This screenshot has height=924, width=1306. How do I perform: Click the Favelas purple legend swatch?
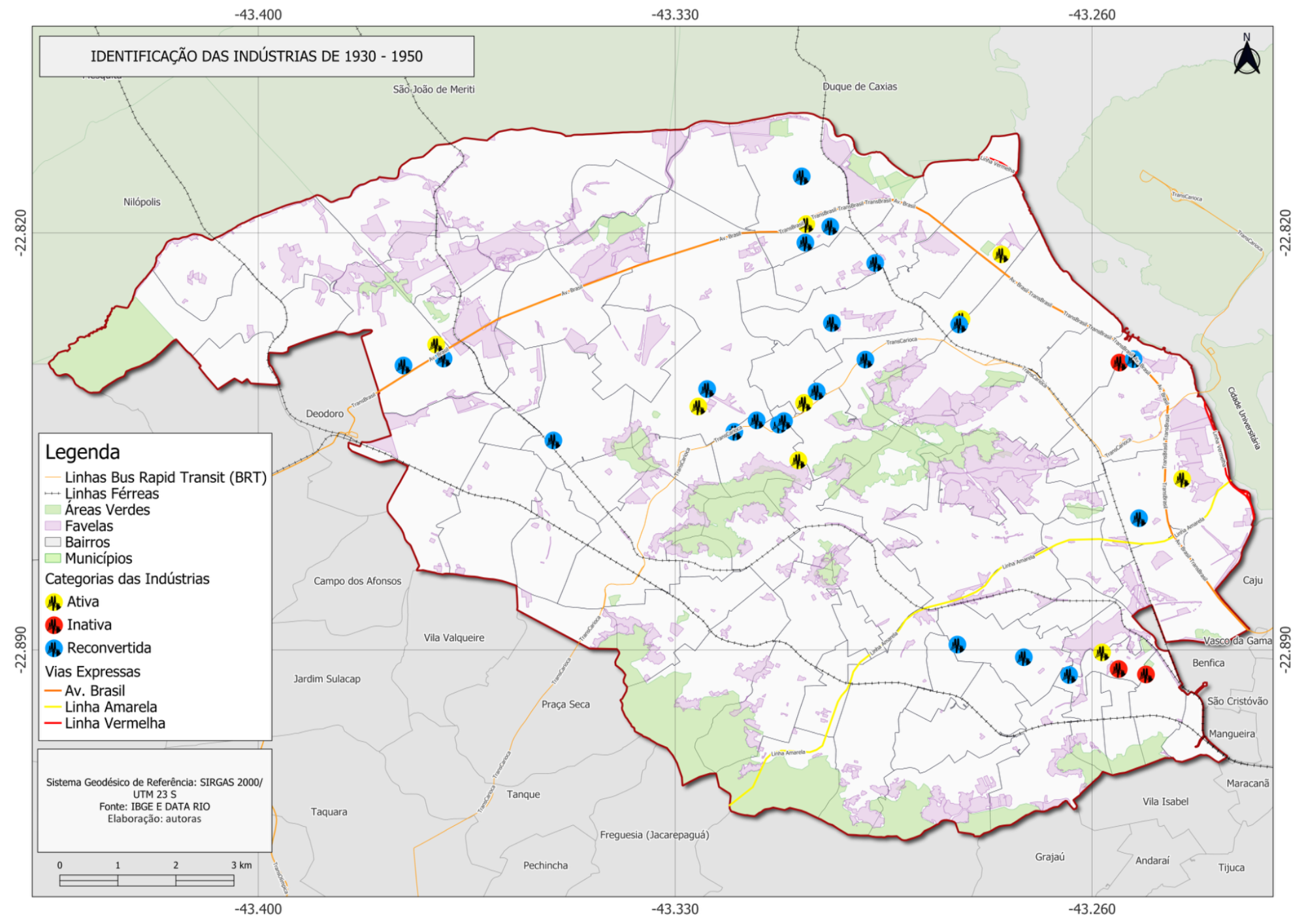tap(53, 526)
